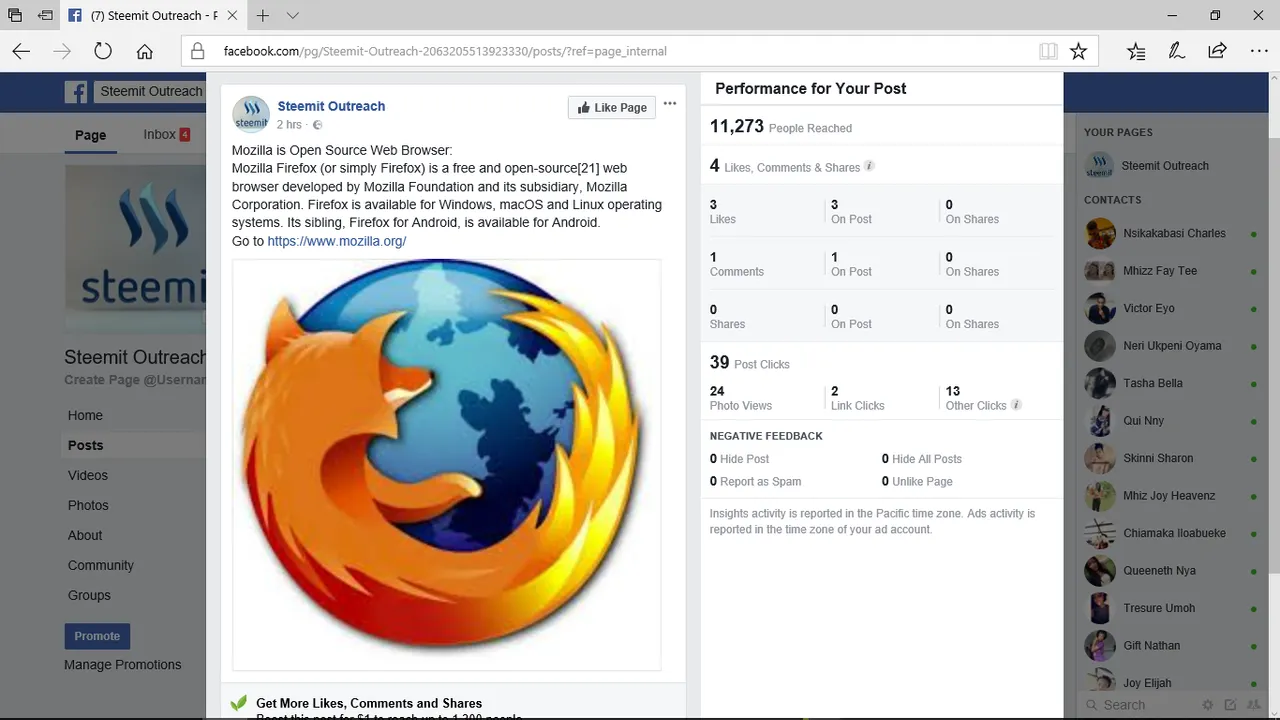Click the chat Search contacts field

click(1140, 705)
